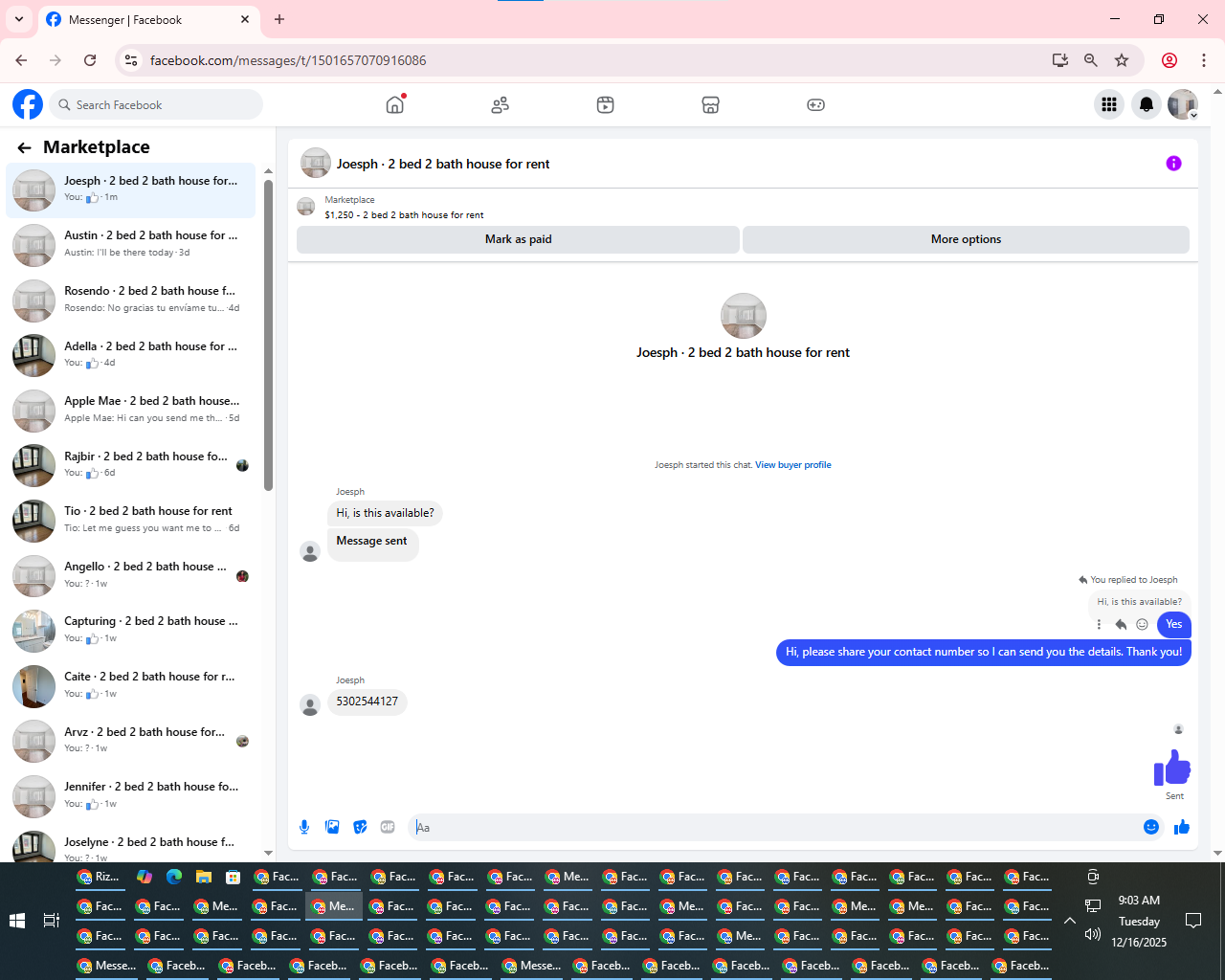
Task: Click the reply arrow beside the Yes message
Action: click(x=1121, y=624)
